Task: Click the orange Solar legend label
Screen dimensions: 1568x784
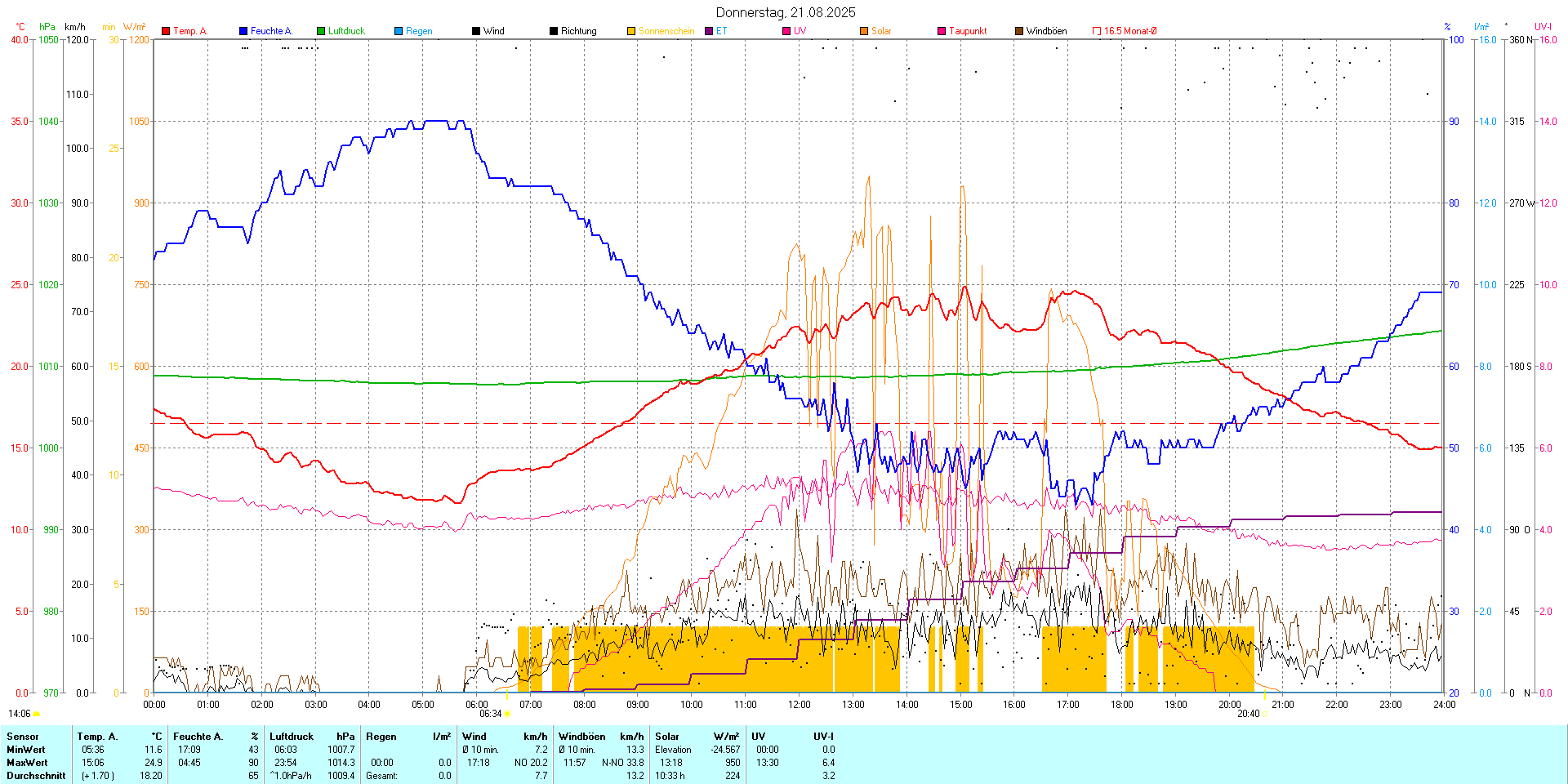Action: pyautogui.click(x=881, y=31)
